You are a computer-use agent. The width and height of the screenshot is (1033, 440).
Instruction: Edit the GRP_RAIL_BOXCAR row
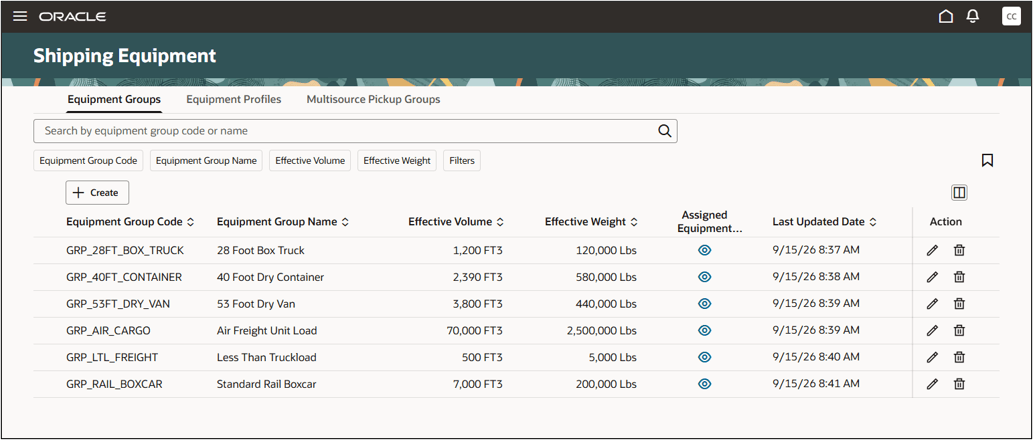pos(932,384)
